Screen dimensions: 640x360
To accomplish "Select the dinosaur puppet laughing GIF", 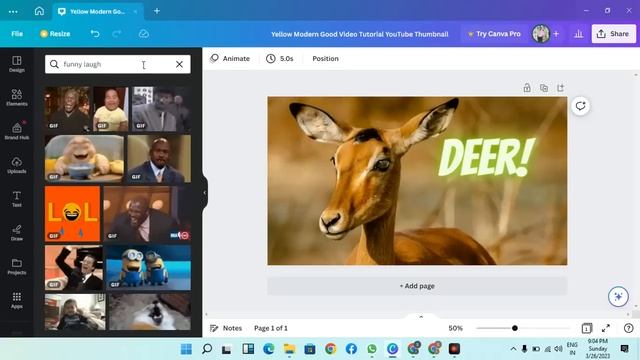I will pyautogui.click(x=84, y=158).
